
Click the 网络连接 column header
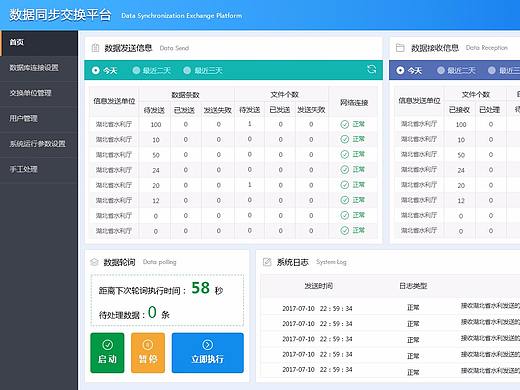354,103
